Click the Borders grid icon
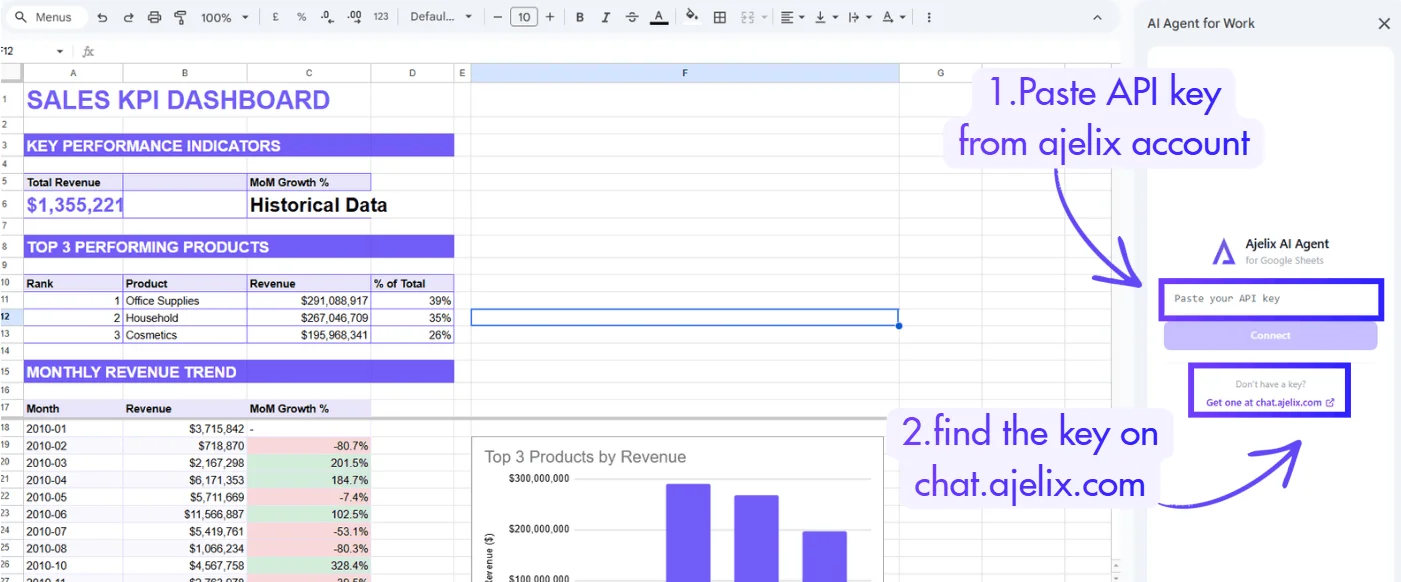 (720, 17)
